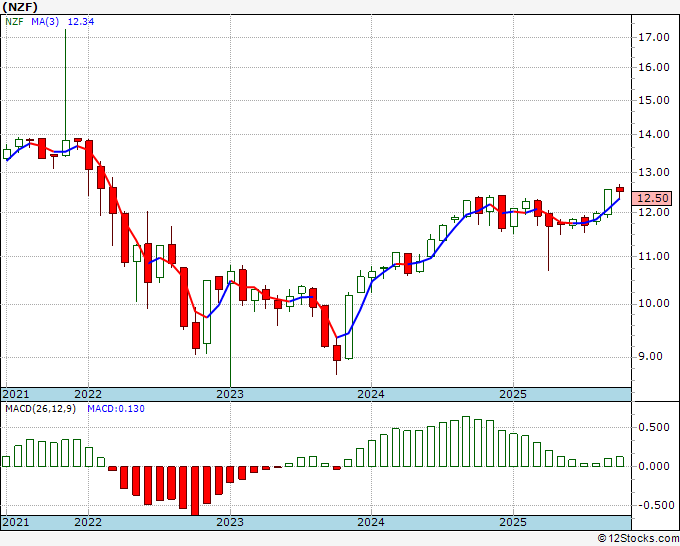Click 2023 on the price chart timeline

pyautogui.click(x=230, y=394)
